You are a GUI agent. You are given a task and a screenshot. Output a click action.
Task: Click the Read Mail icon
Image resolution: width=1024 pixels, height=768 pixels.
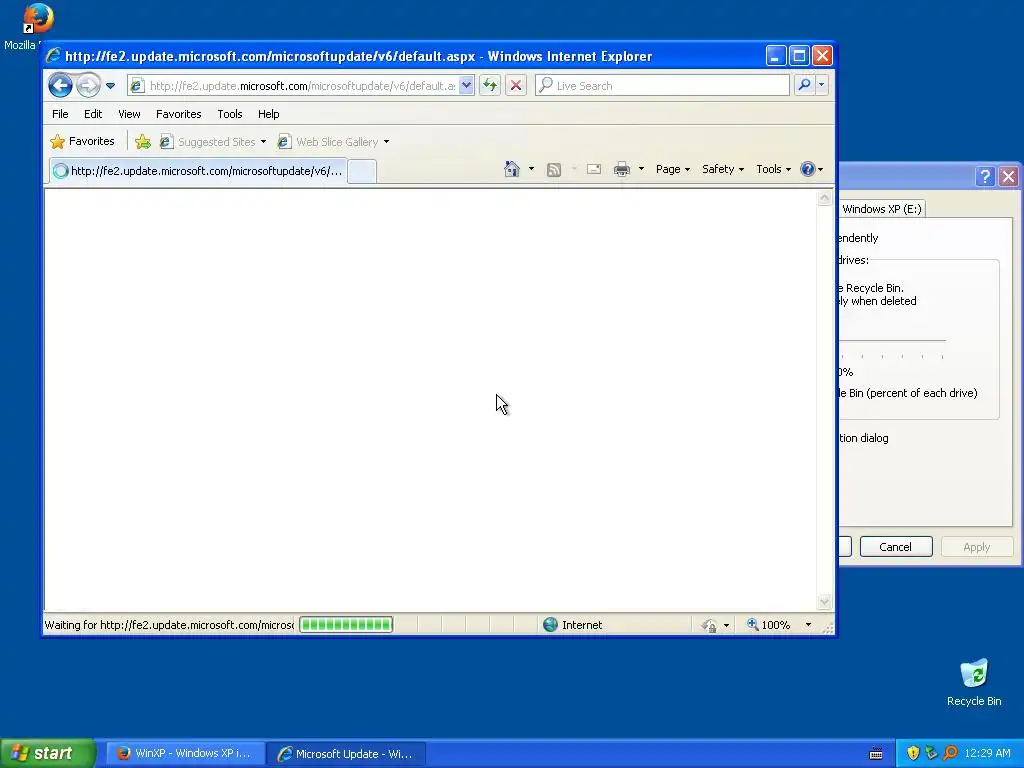[x=594, y=170]
